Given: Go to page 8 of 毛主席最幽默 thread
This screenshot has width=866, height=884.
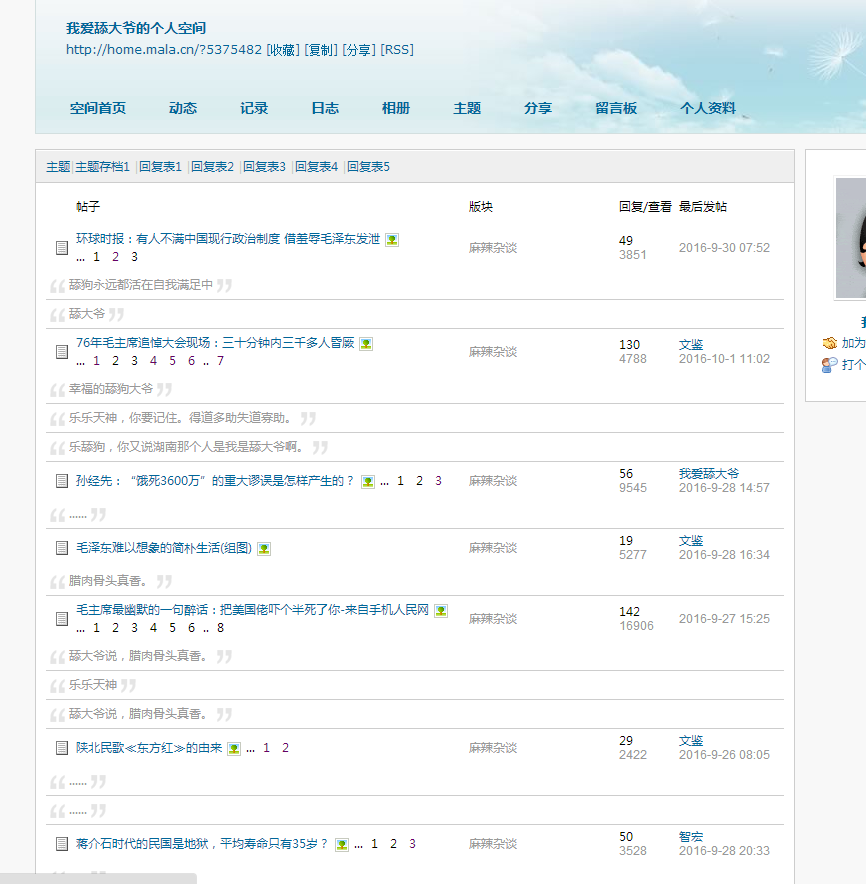Looking at the screenshot, I should 220,628.
